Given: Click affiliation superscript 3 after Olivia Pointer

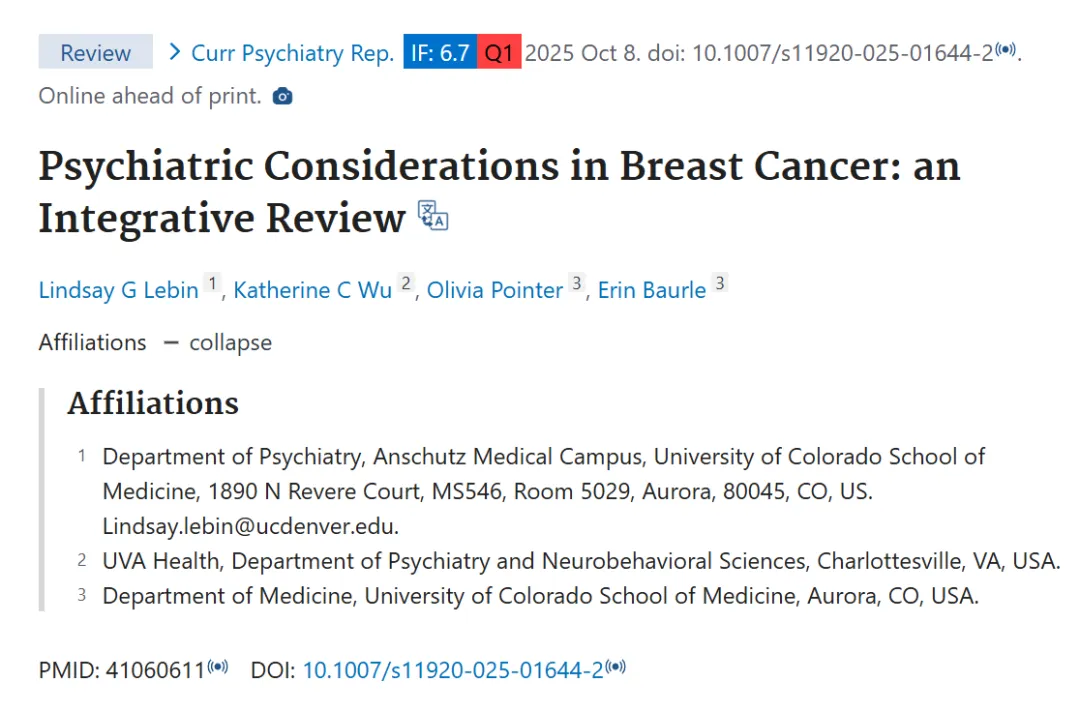Looking at the screenshot, I should tap(576, 284).
